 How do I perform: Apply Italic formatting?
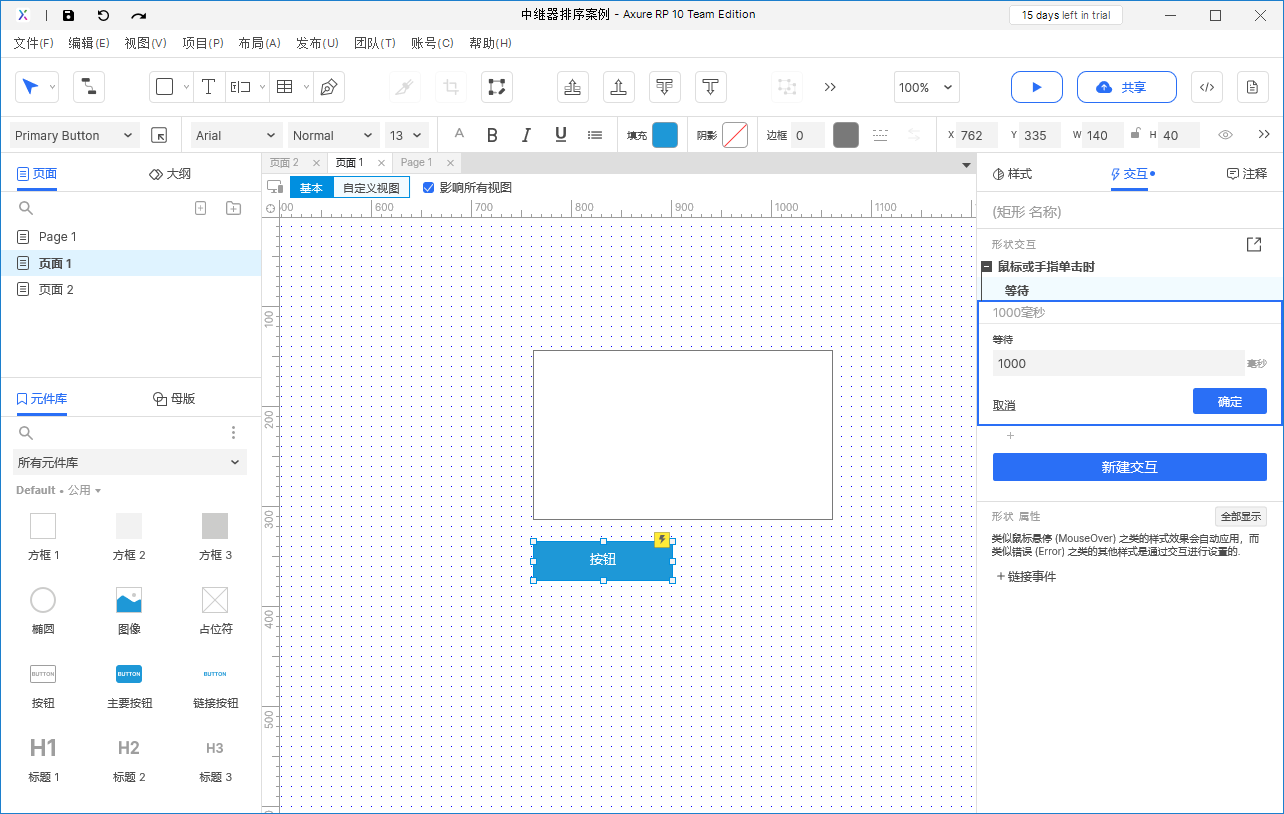tap(526, 135)
